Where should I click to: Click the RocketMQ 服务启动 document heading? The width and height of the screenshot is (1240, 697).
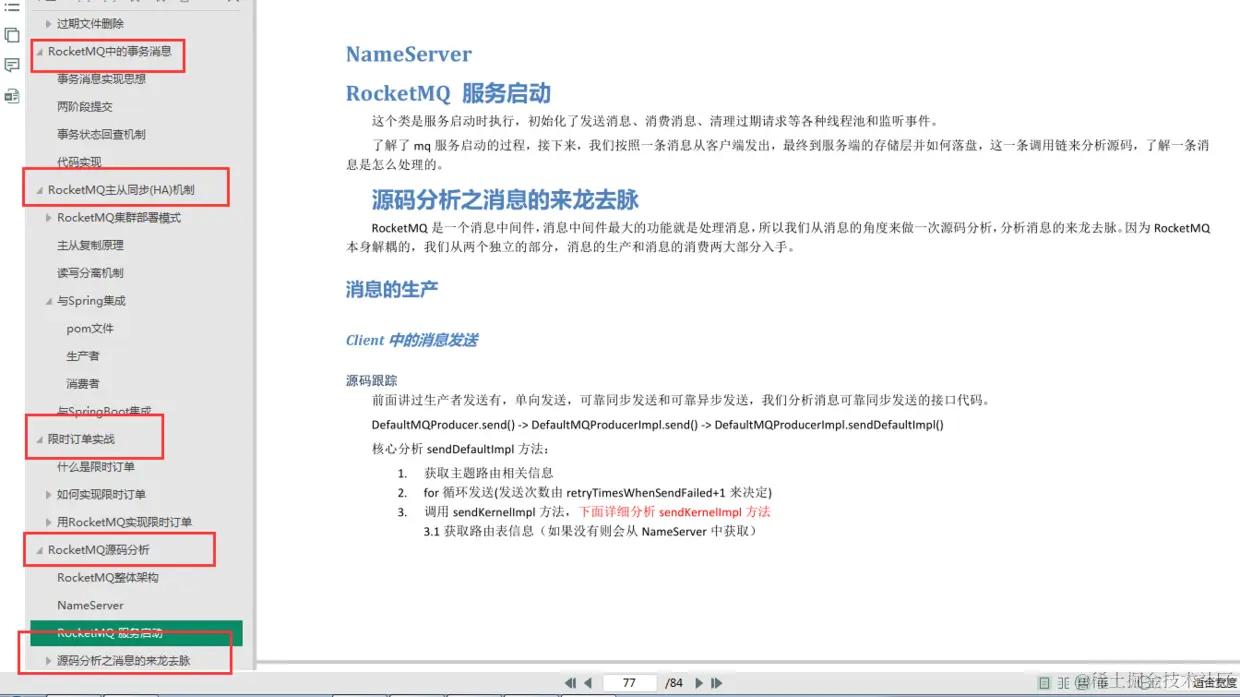tap(448, 94)
